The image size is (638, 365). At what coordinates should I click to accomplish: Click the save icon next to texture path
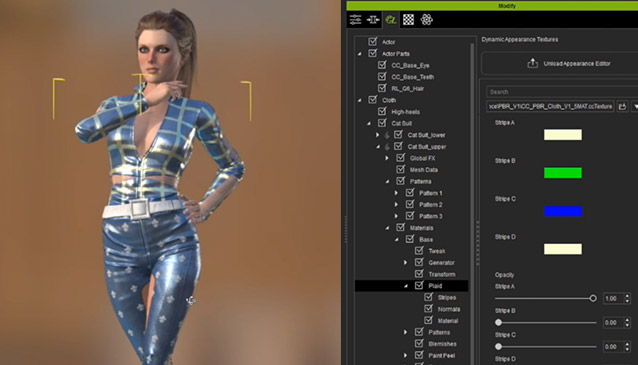coord(622,107)
